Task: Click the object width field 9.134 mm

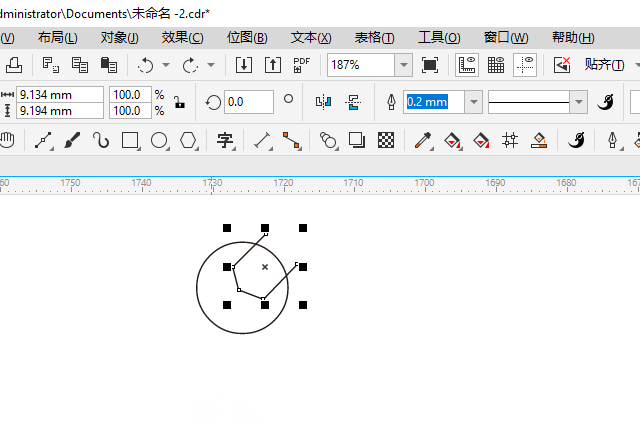Action: pos(60,95)
